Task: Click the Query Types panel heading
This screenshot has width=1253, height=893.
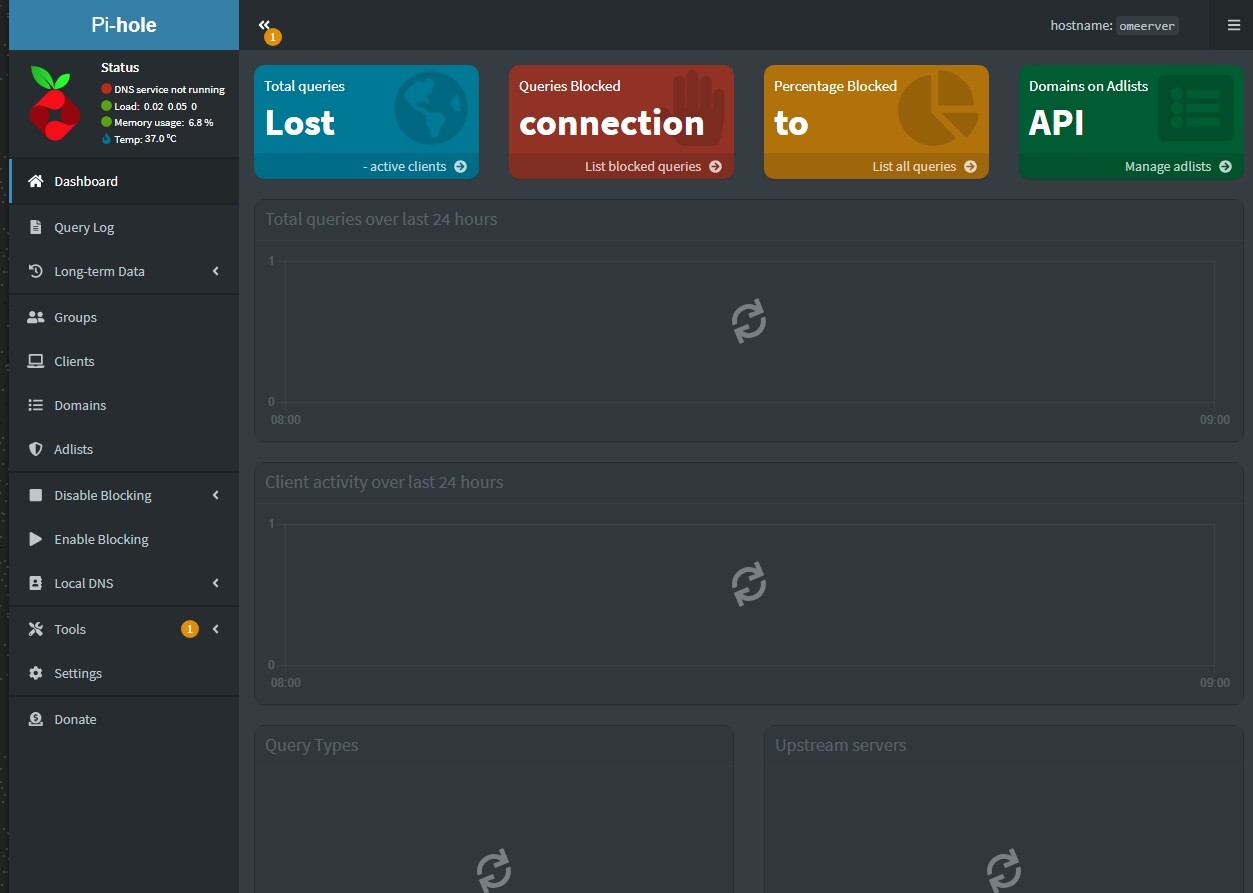Action: click(x=312, y=745)
